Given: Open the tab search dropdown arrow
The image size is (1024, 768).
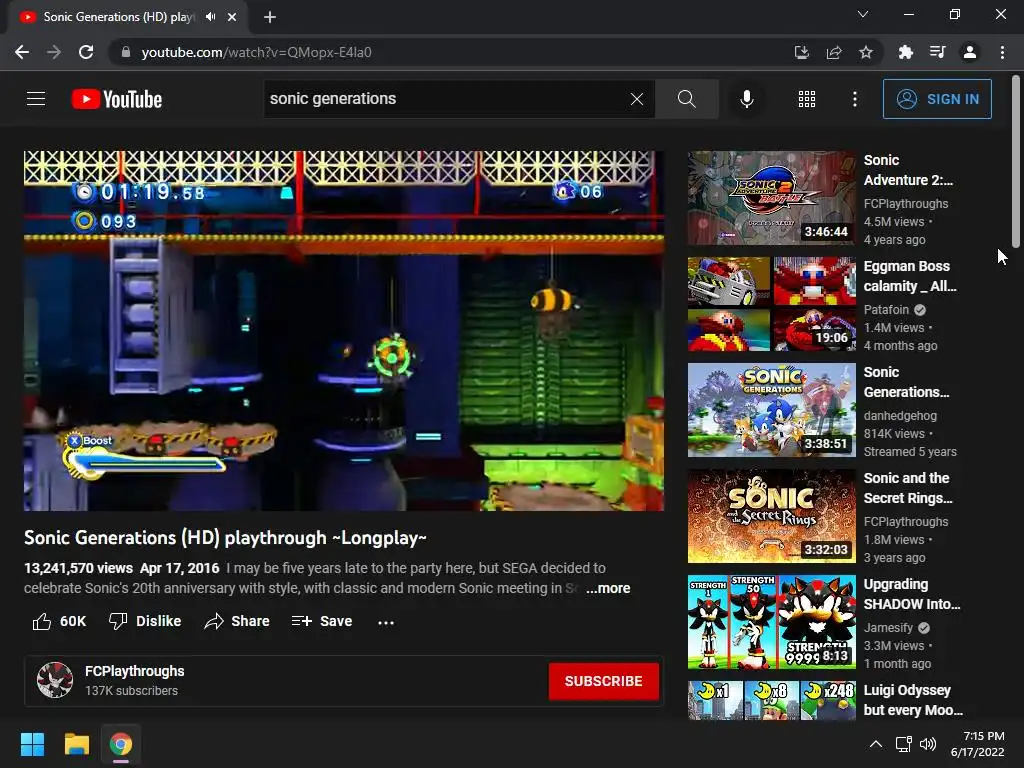Looking at the screenshot, I should pyautogui.click(x=863, y=14).
